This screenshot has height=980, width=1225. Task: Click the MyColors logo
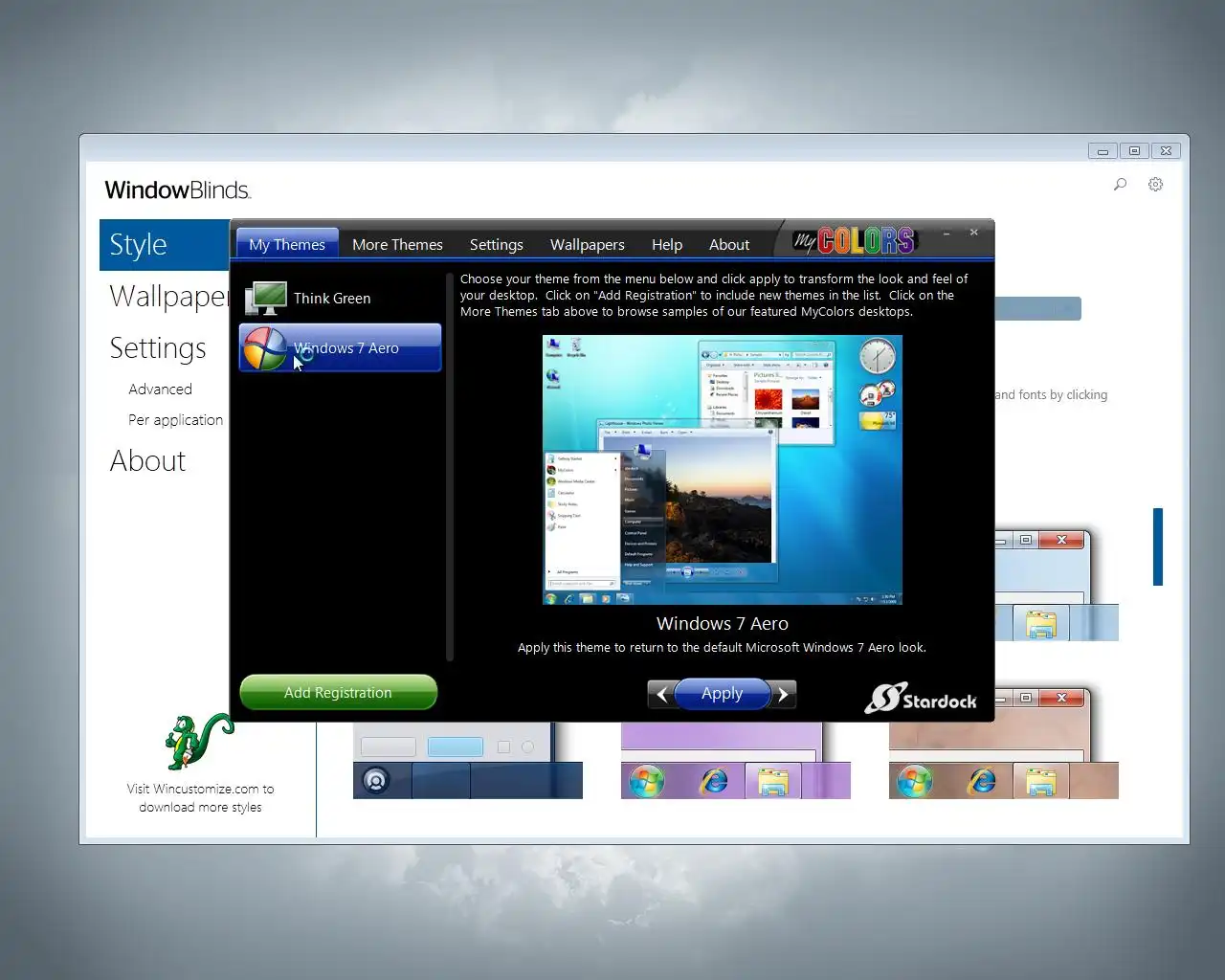(855, 240)
